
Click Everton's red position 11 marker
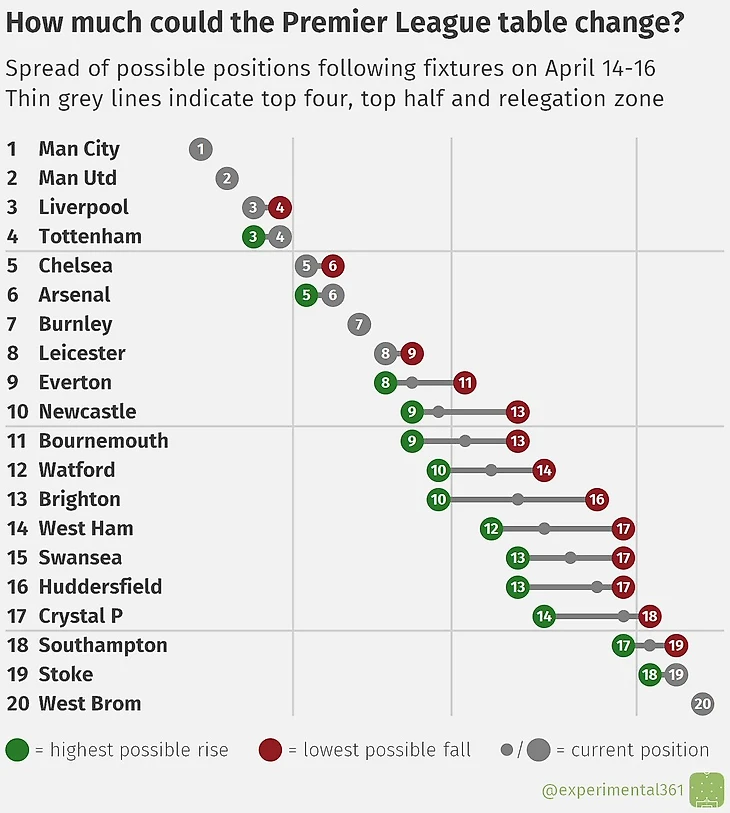[465, 383]
